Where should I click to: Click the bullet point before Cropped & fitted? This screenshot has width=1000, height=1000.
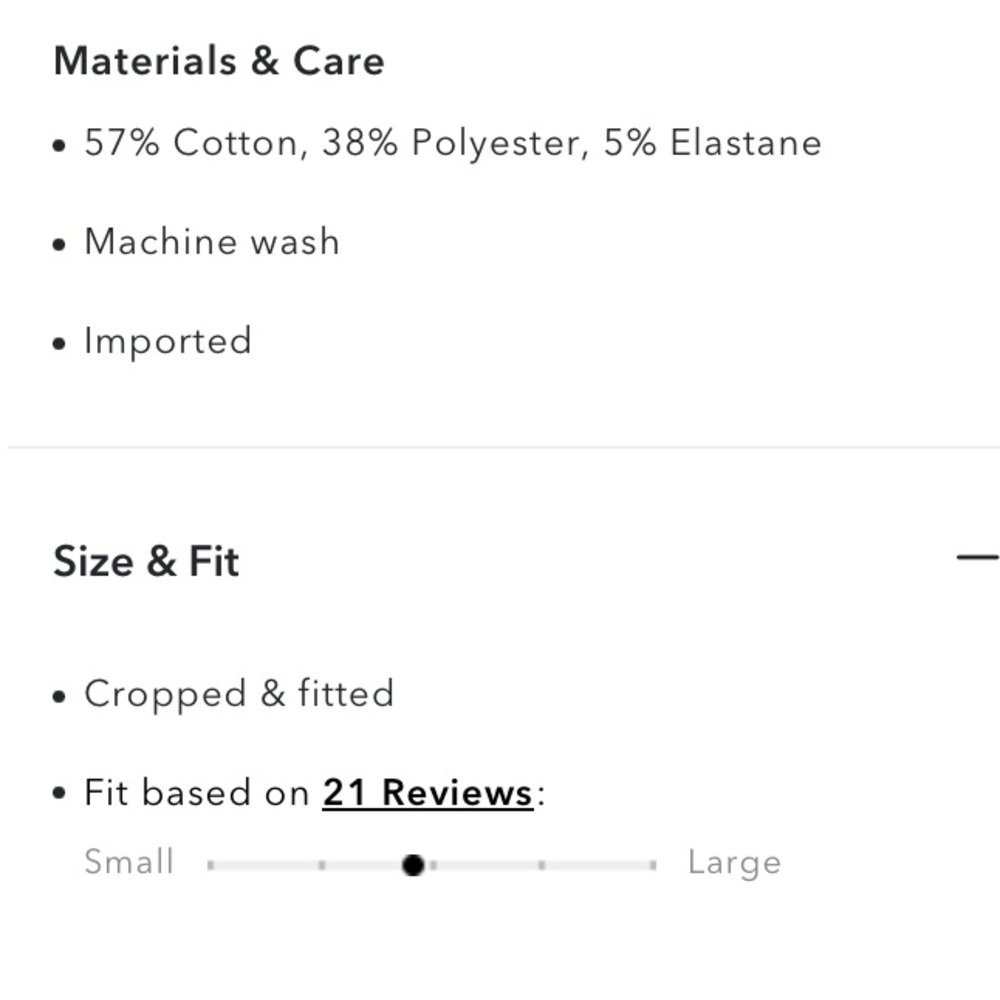click(x=59, y=696)
